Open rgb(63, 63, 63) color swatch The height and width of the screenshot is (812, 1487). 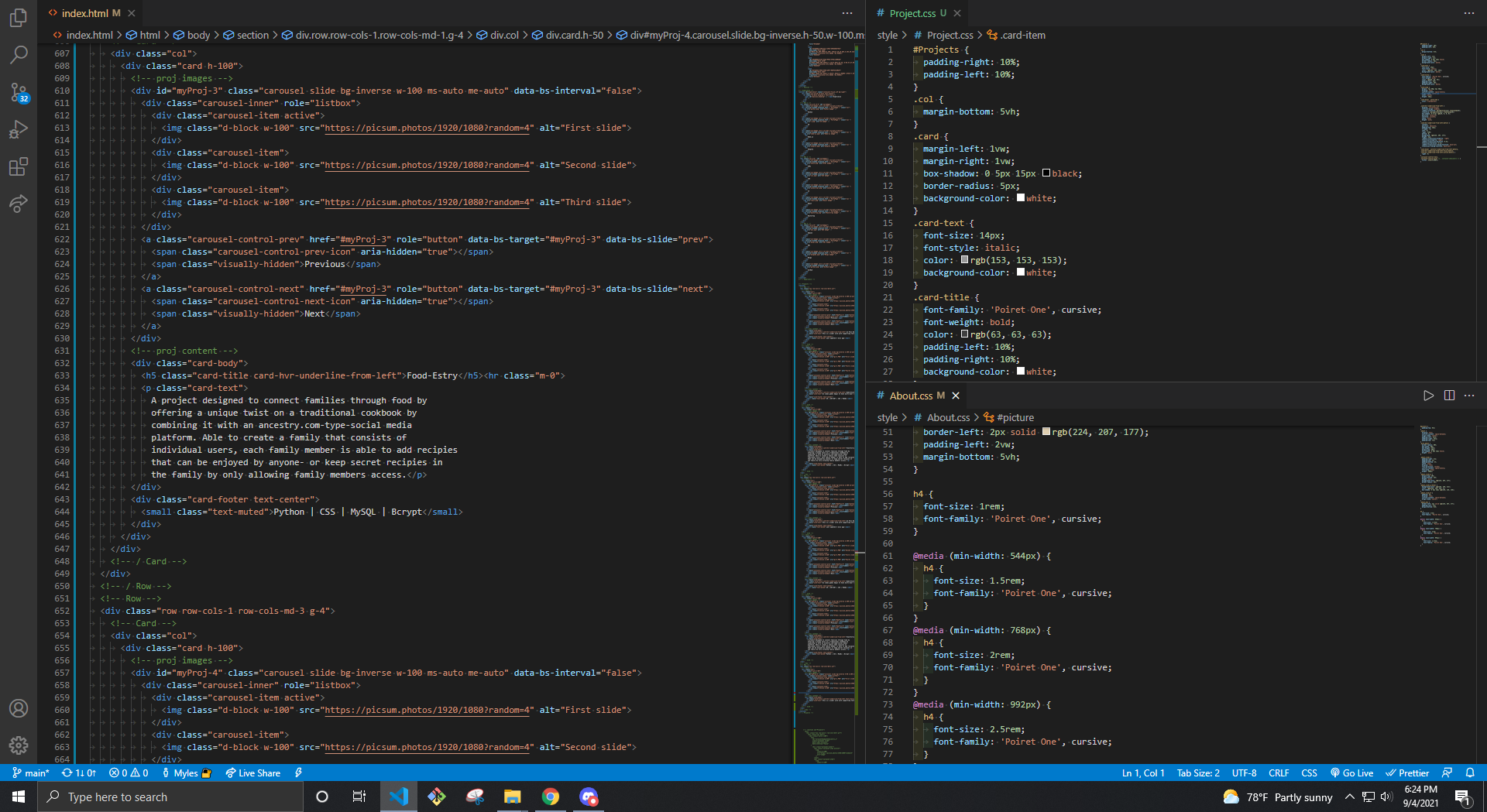[x=964, y=334]
